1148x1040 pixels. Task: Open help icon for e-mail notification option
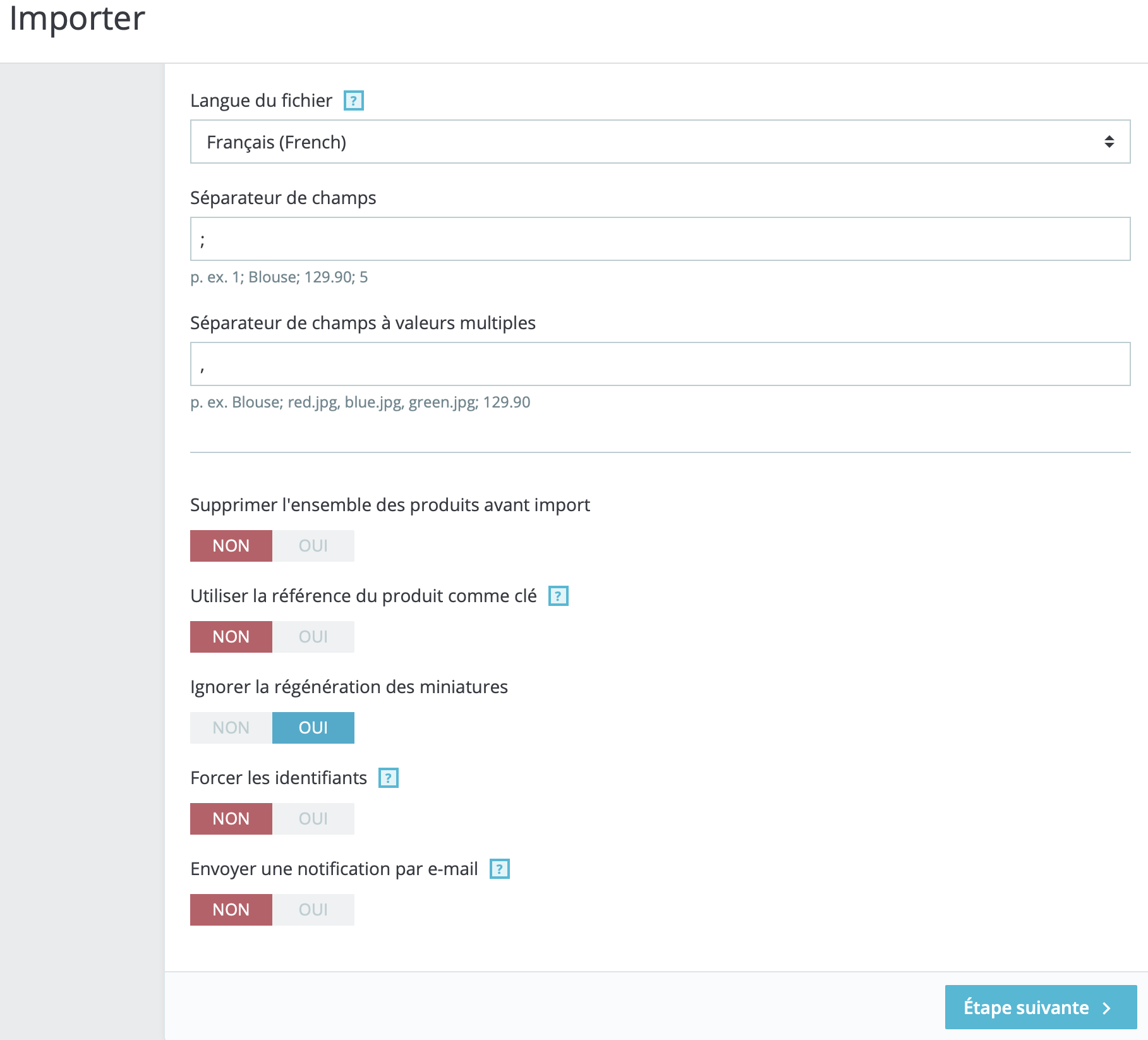click(500, 869)
